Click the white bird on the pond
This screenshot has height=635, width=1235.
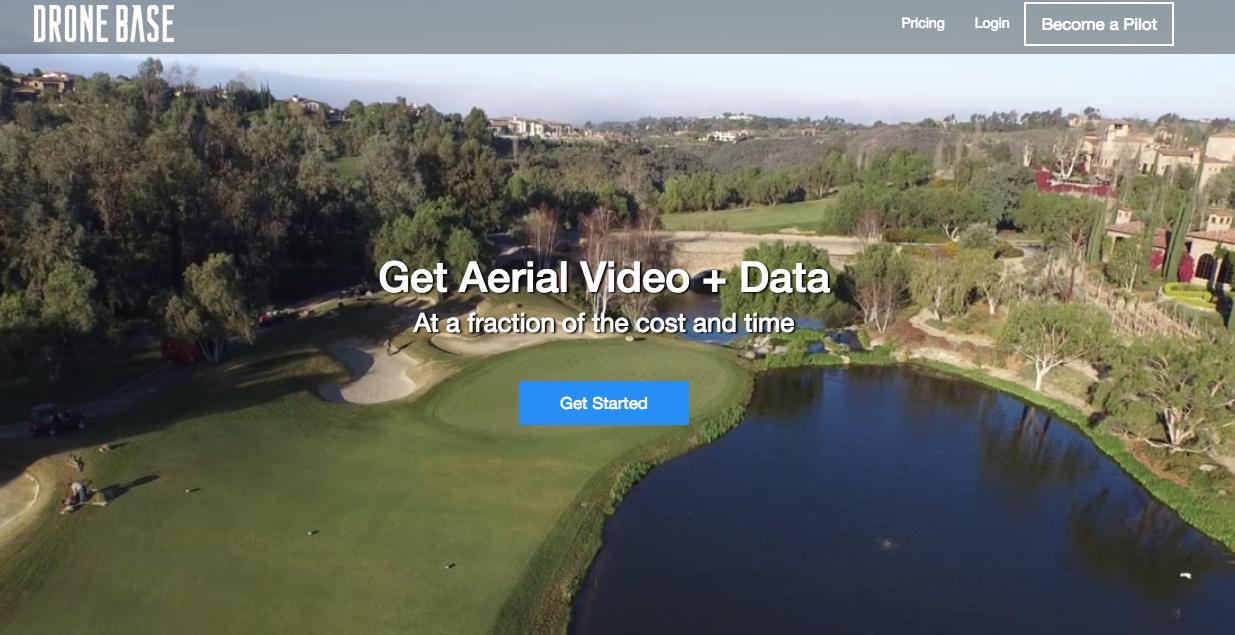(1186, 577)
